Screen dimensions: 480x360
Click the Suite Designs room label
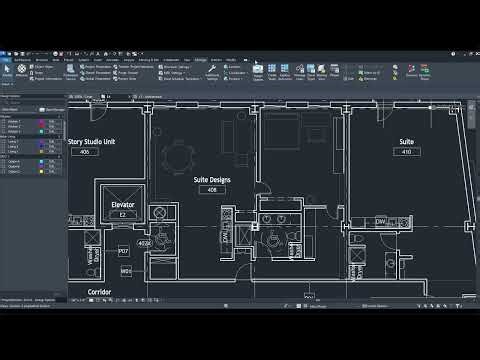coord(212,180)
